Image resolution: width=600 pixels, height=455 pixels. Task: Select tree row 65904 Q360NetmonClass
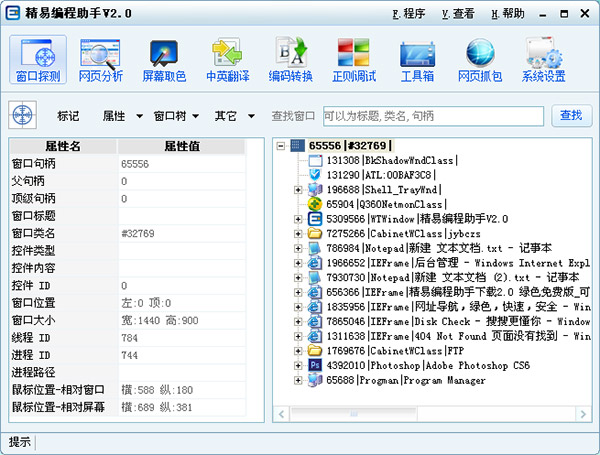[386, 204]
